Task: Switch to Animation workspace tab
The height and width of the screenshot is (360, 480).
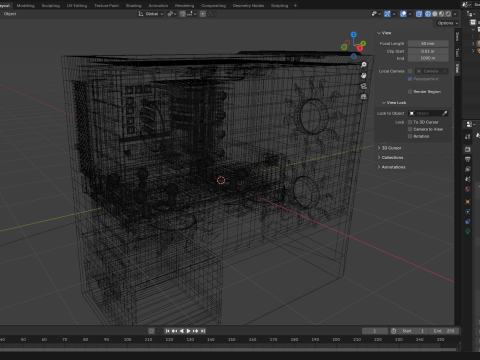Action: coord(158,6)
